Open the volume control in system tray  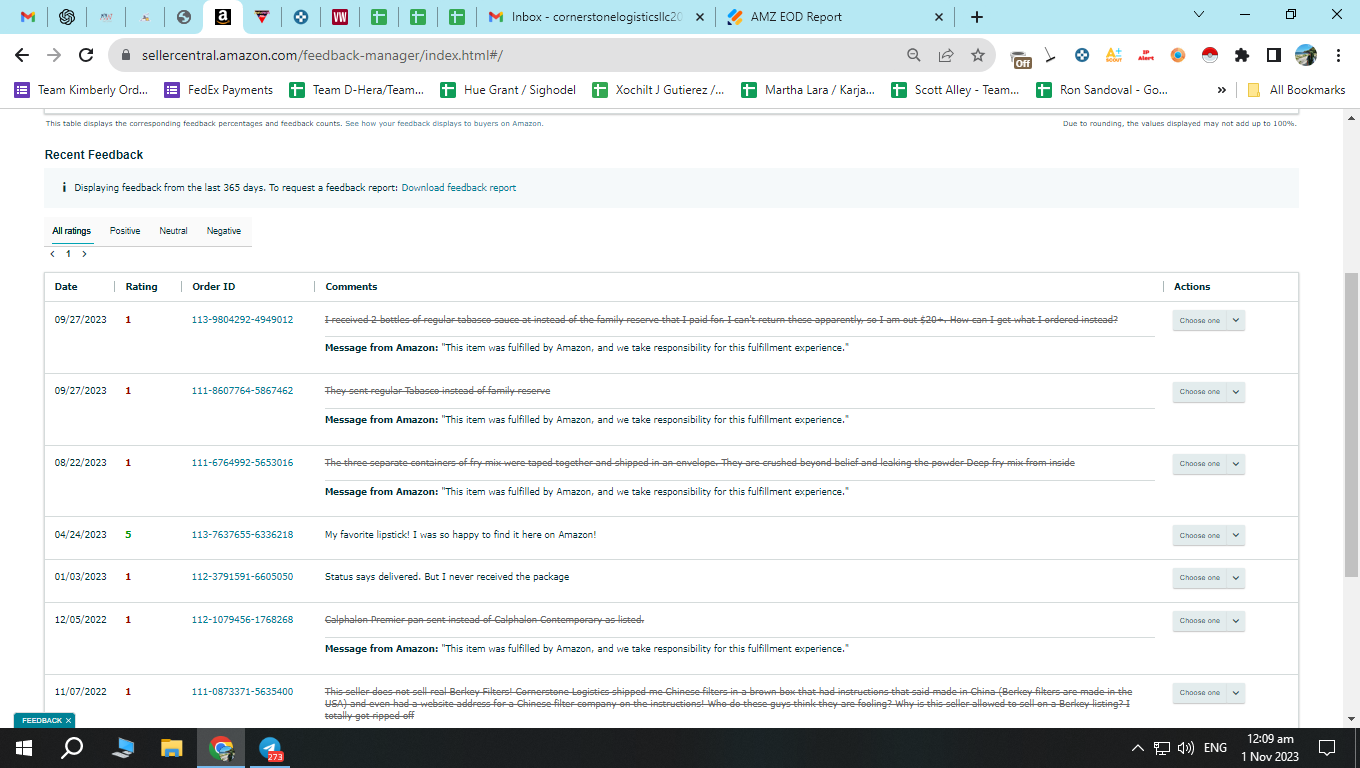[1186, 748]
